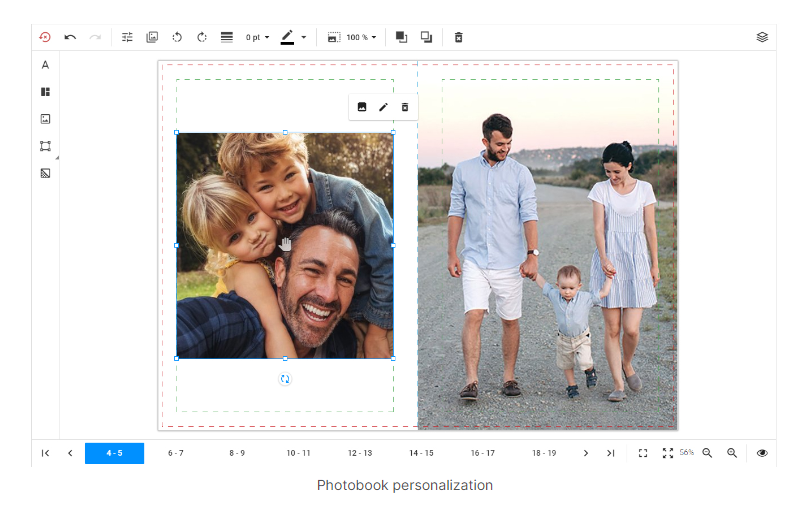Click the pencil edit icon above photo
This screenshot has width=807, height=510.
383,107
